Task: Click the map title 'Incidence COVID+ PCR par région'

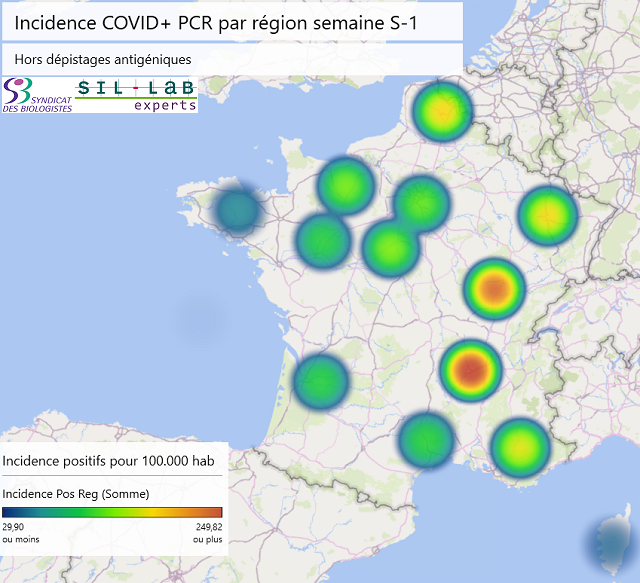Action: click(216, 23)
